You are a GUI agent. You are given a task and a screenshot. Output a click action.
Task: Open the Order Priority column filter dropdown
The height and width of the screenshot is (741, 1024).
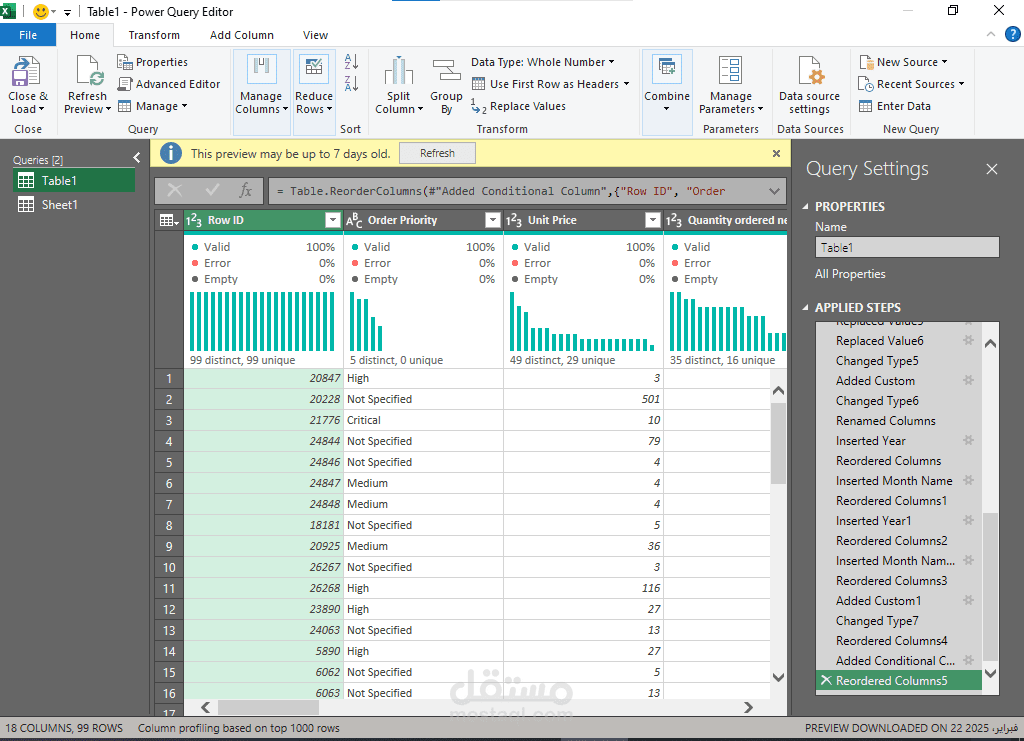[493, 221]
